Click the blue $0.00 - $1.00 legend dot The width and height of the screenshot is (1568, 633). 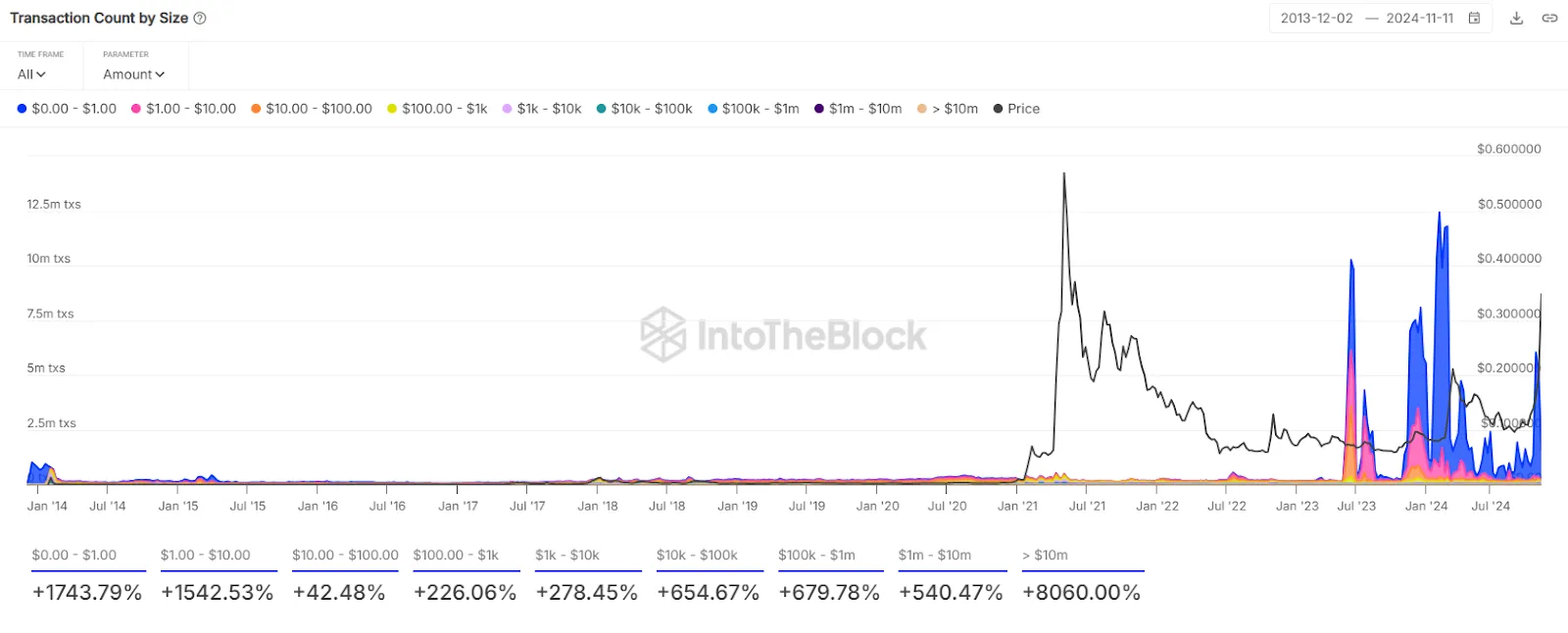[x=22, y=108]
